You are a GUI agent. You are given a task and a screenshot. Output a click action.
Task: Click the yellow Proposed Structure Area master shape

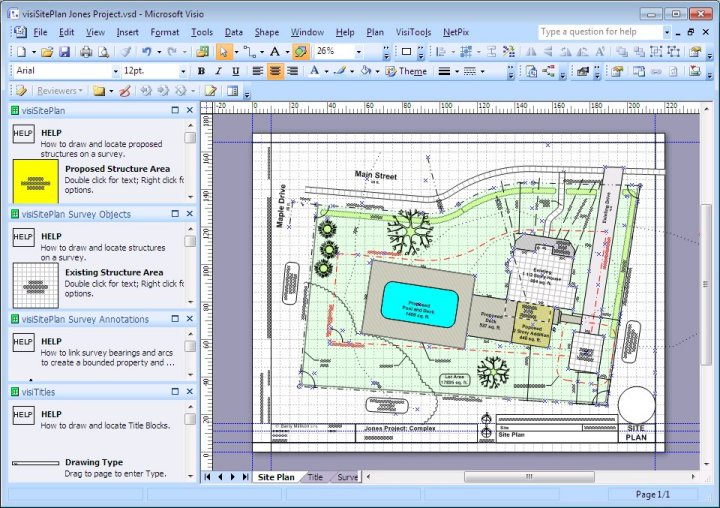pyautogui.click(x=36, y=181)
